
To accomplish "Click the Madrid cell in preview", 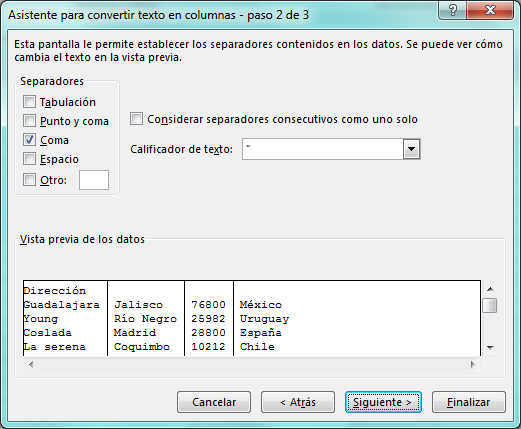I will click(x=135, y=333).
